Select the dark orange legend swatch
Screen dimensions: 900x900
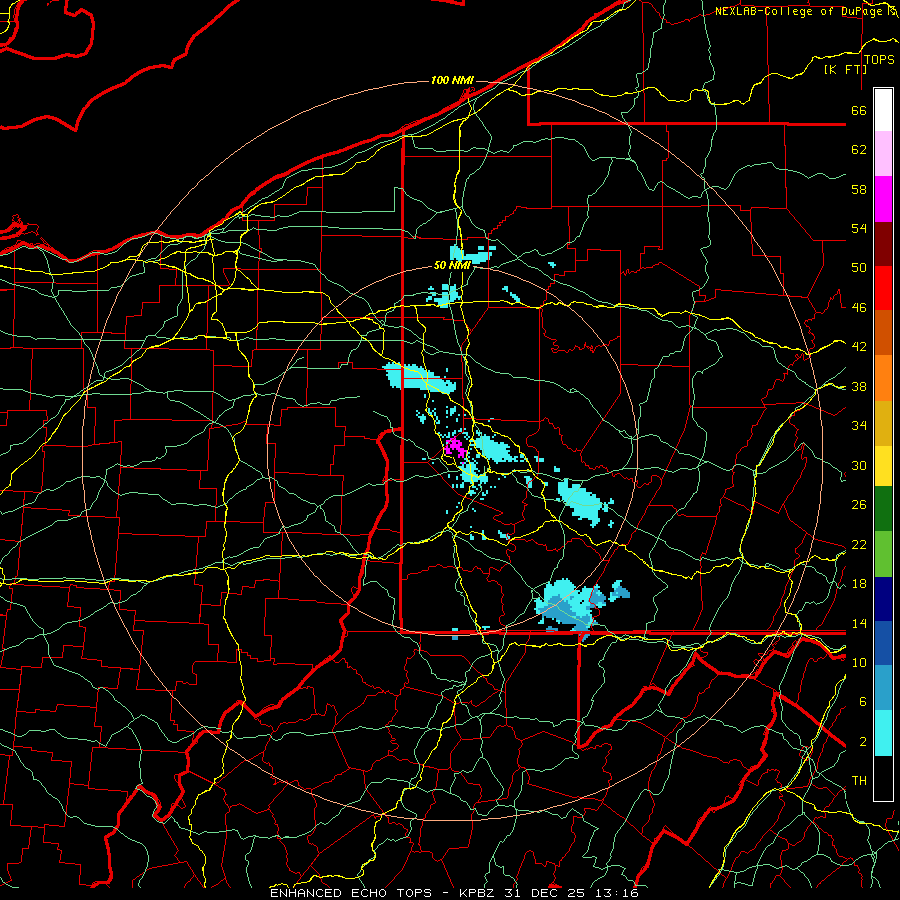pyautogui.click(x=883, y=333)
